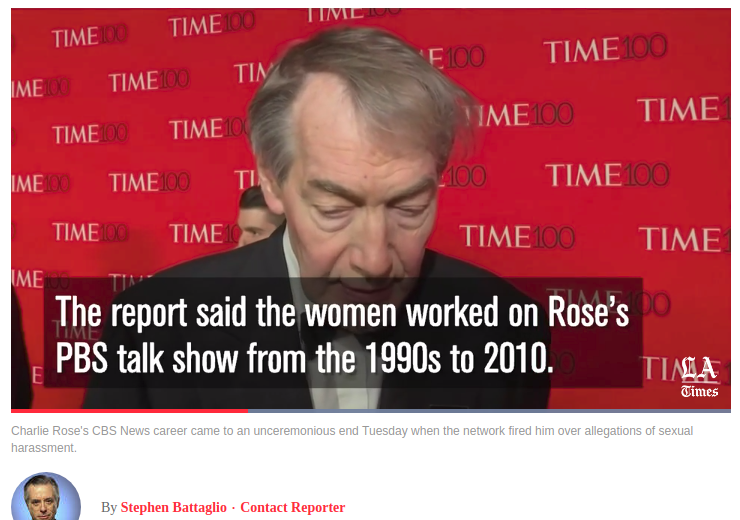Click the Charlie Rose video player

click(x=371, y=208)
